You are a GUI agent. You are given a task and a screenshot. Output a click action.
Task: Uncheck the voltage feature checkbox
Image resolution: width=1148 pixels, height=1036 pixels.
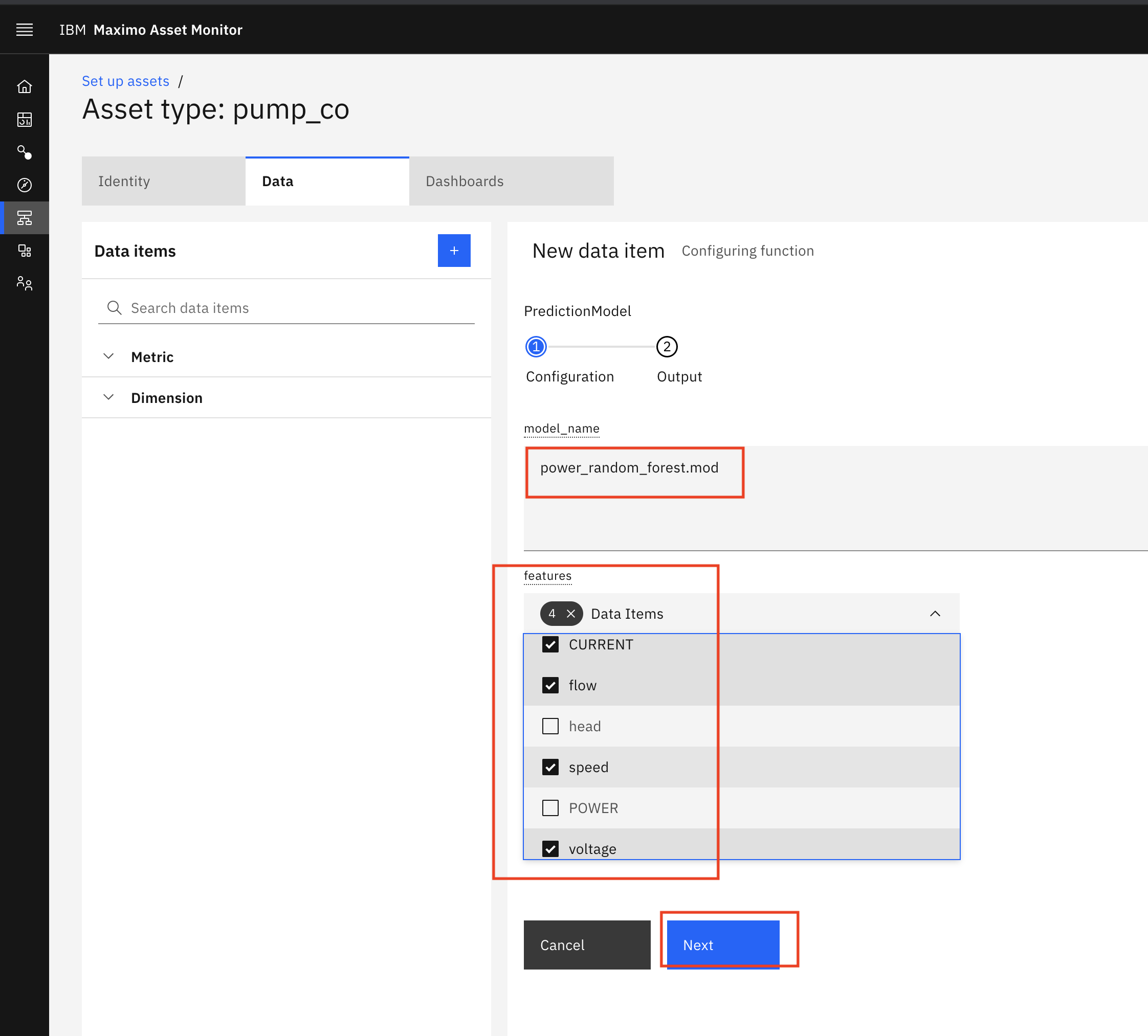[550, 848]
